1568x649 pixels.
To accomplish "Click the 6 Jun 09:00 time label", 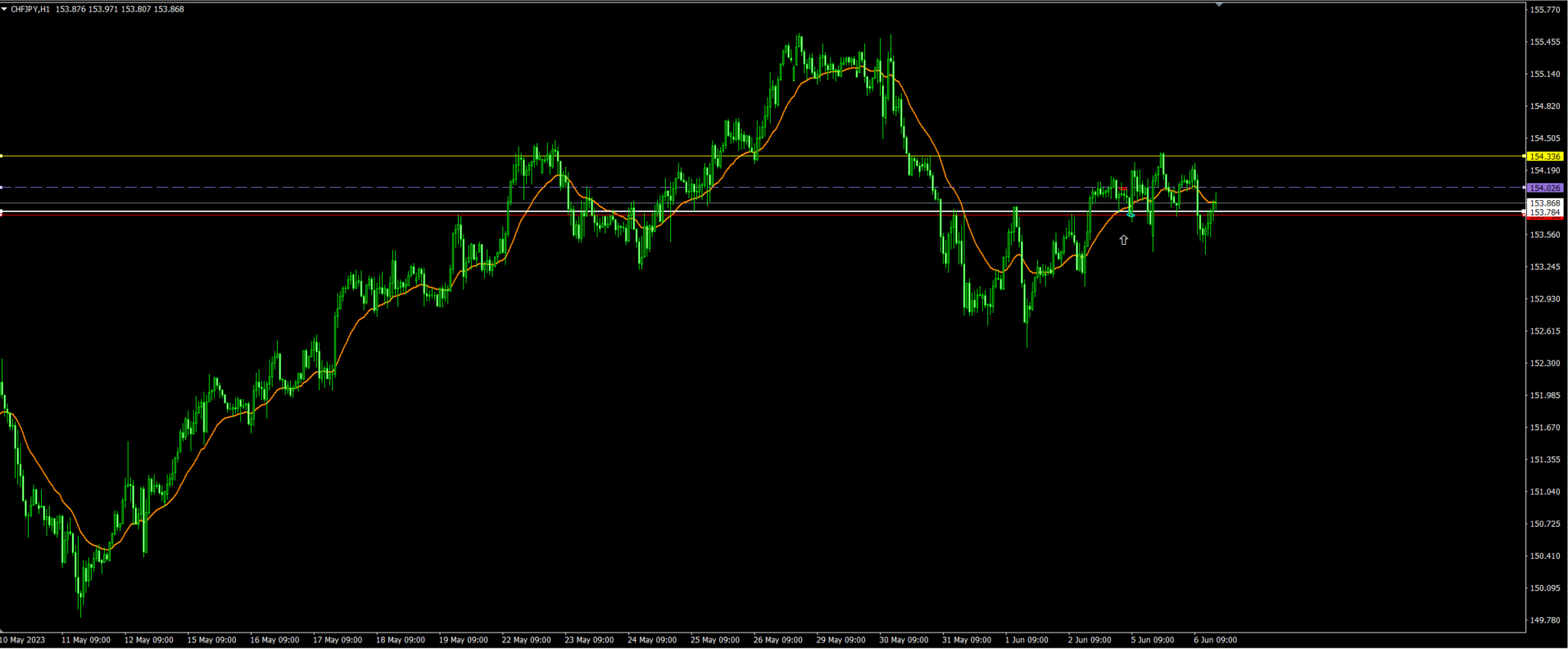I will 1215,640.
